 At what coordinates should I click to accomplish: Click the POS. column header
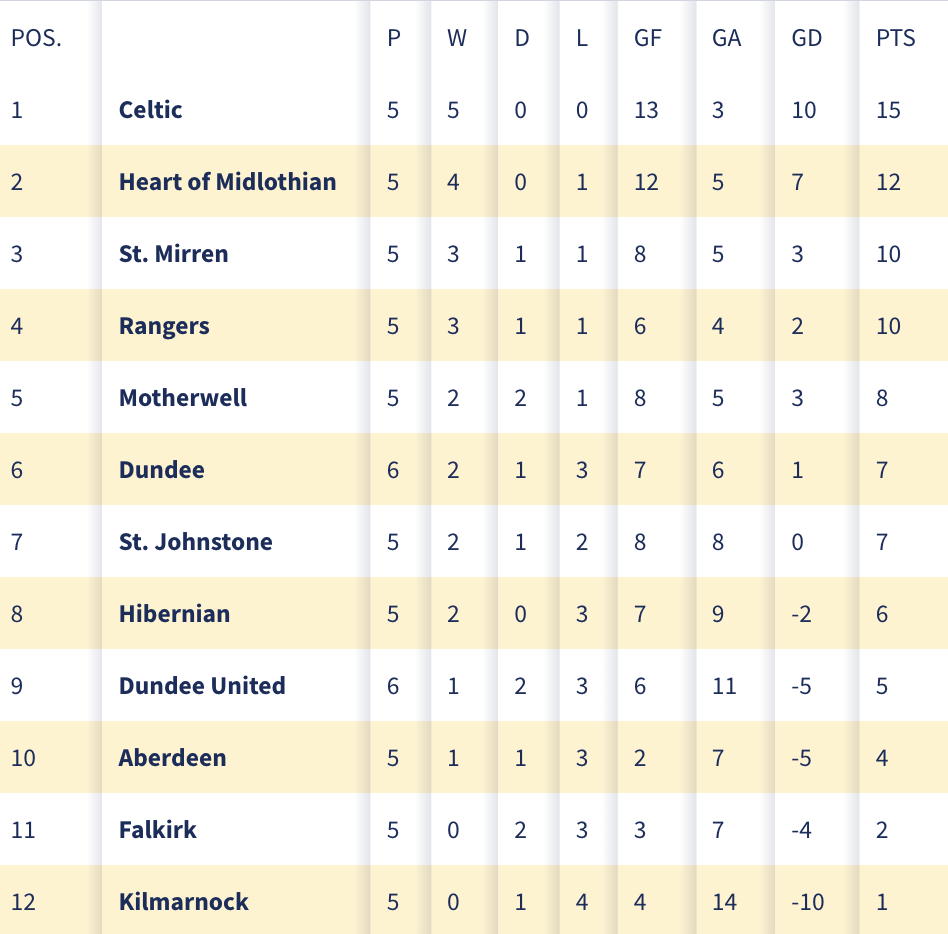point(36,38)
